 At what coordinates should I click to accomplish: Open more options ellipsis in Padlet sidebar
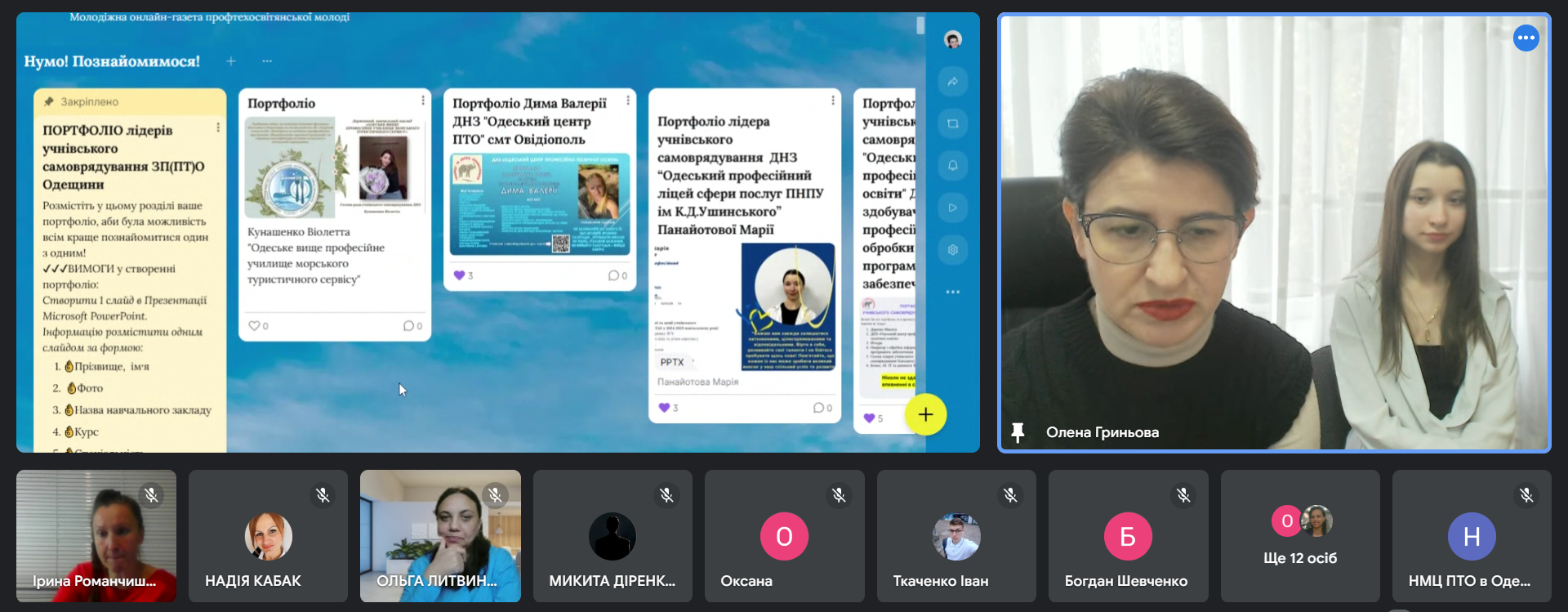coord(952,292)
